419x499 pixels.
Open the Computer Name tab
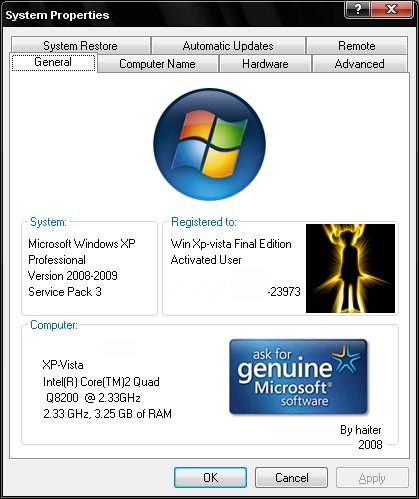tap(157, 64)
